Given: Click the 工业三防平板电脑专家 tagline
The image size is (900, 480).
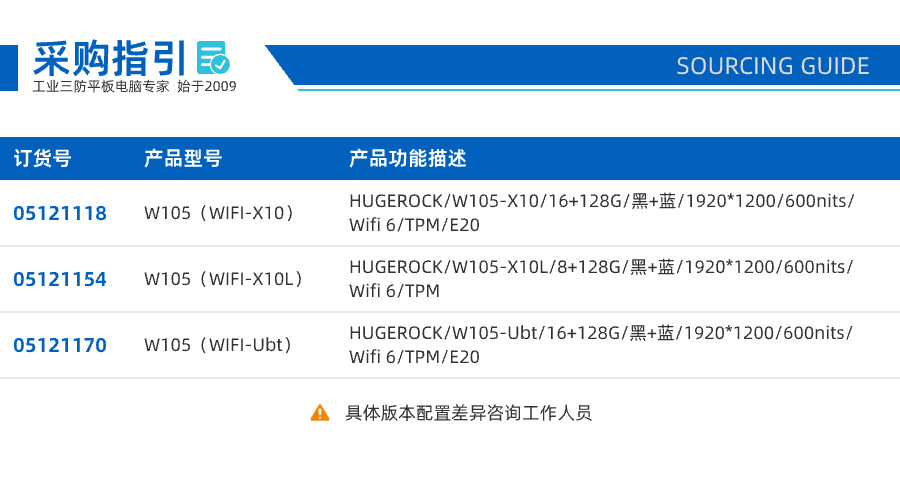Looking at the screenshot, I should (101, 87).
